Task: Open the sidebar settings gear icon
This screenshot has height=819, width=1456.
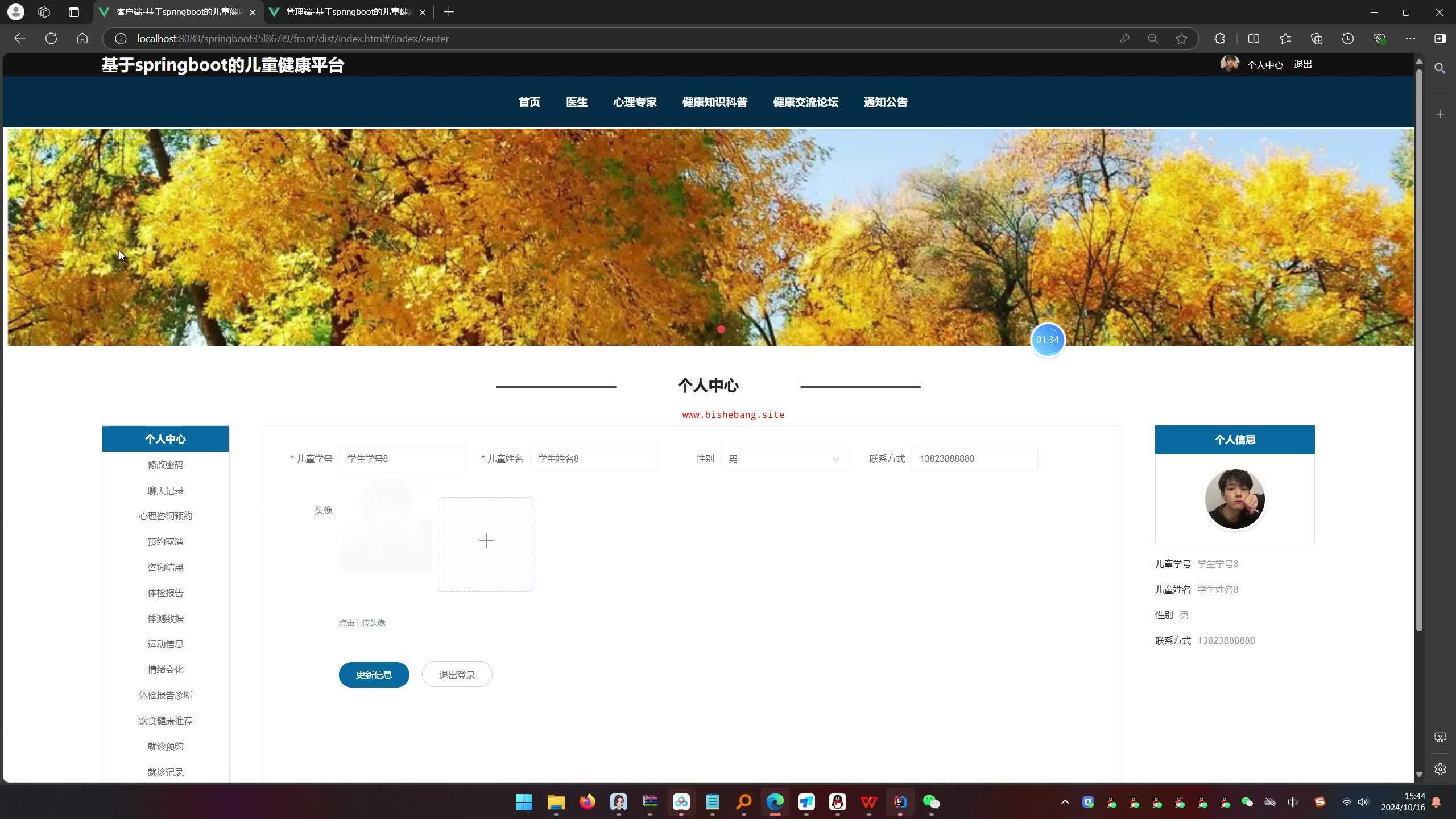Action: coord(1440,769)
